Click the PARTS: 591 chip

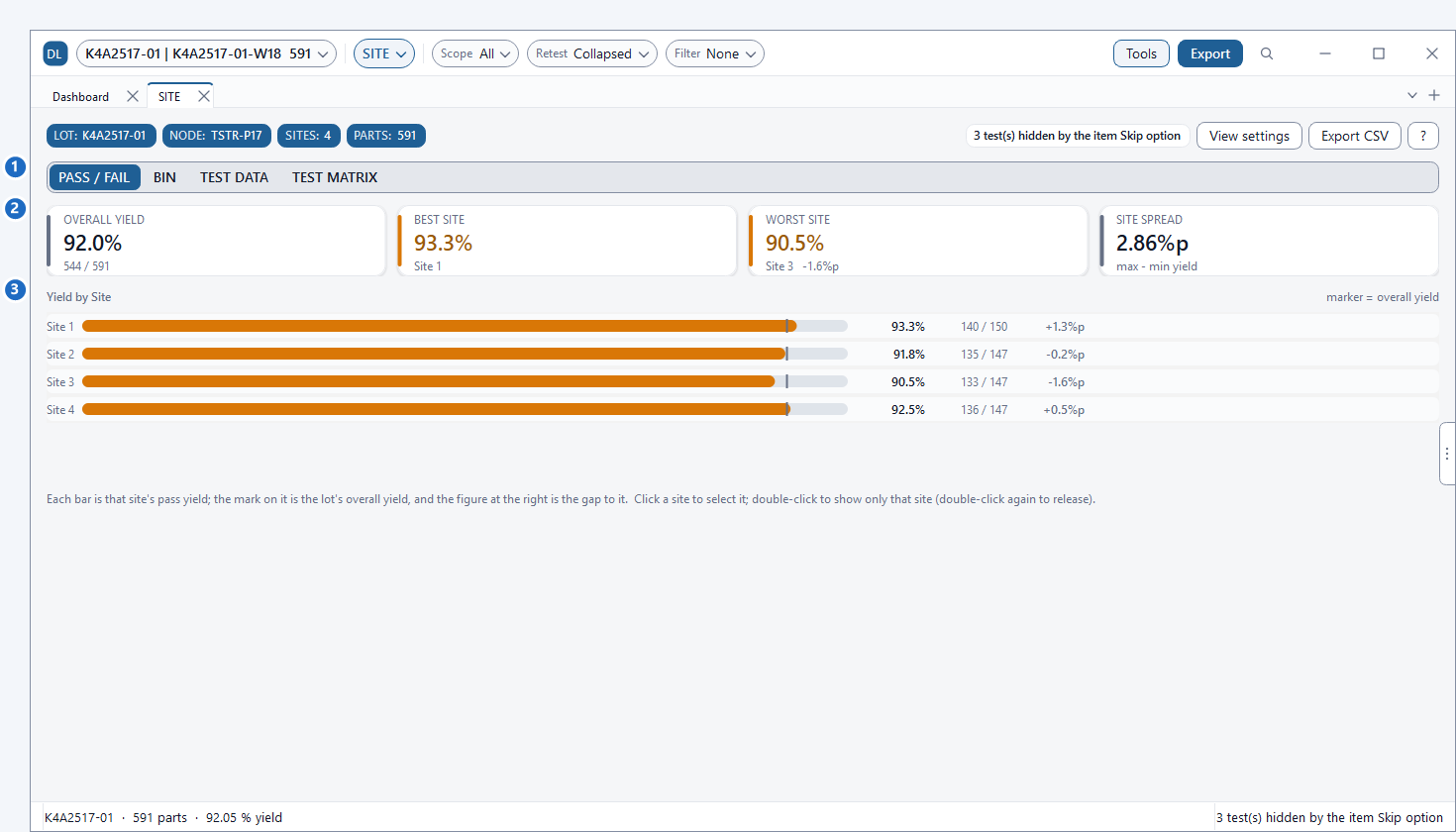pyautogui.click(x=386, y=136)
